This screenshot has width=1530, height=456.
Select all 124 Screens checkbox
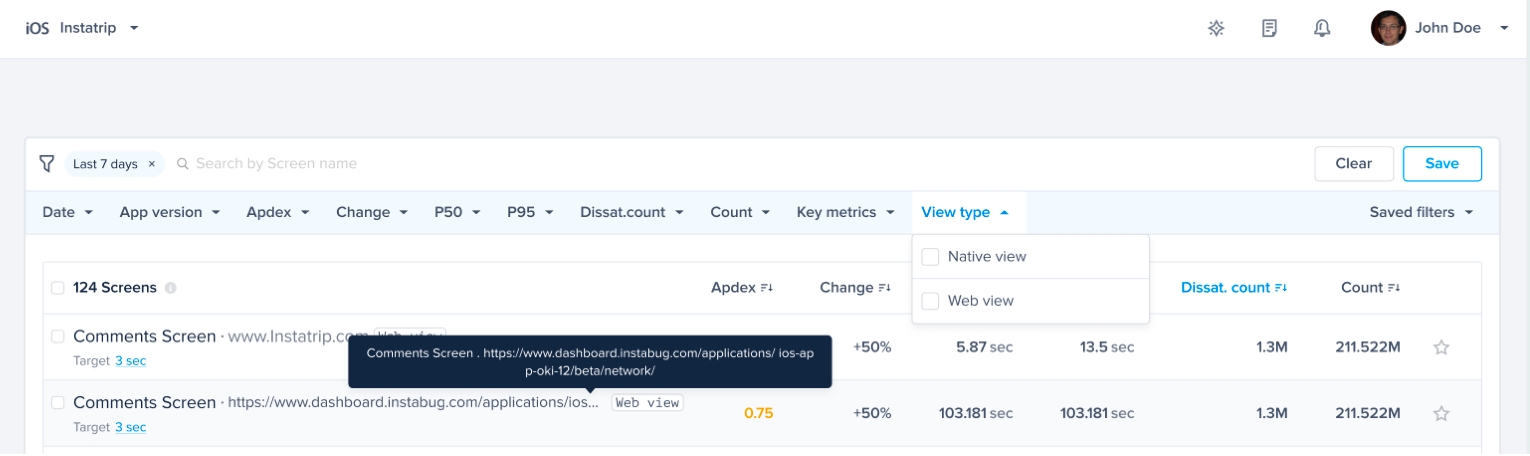pyautogui.click(x=58, y=288)
